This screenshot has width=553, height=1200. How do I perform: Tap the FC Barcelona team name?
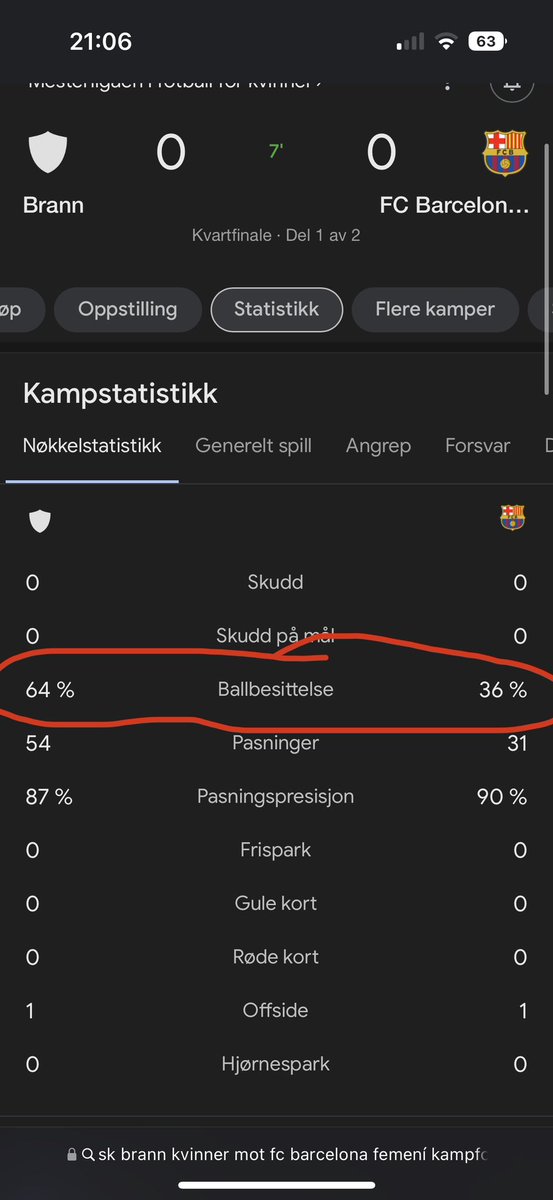pyautogui.click(x=453, y=206)
